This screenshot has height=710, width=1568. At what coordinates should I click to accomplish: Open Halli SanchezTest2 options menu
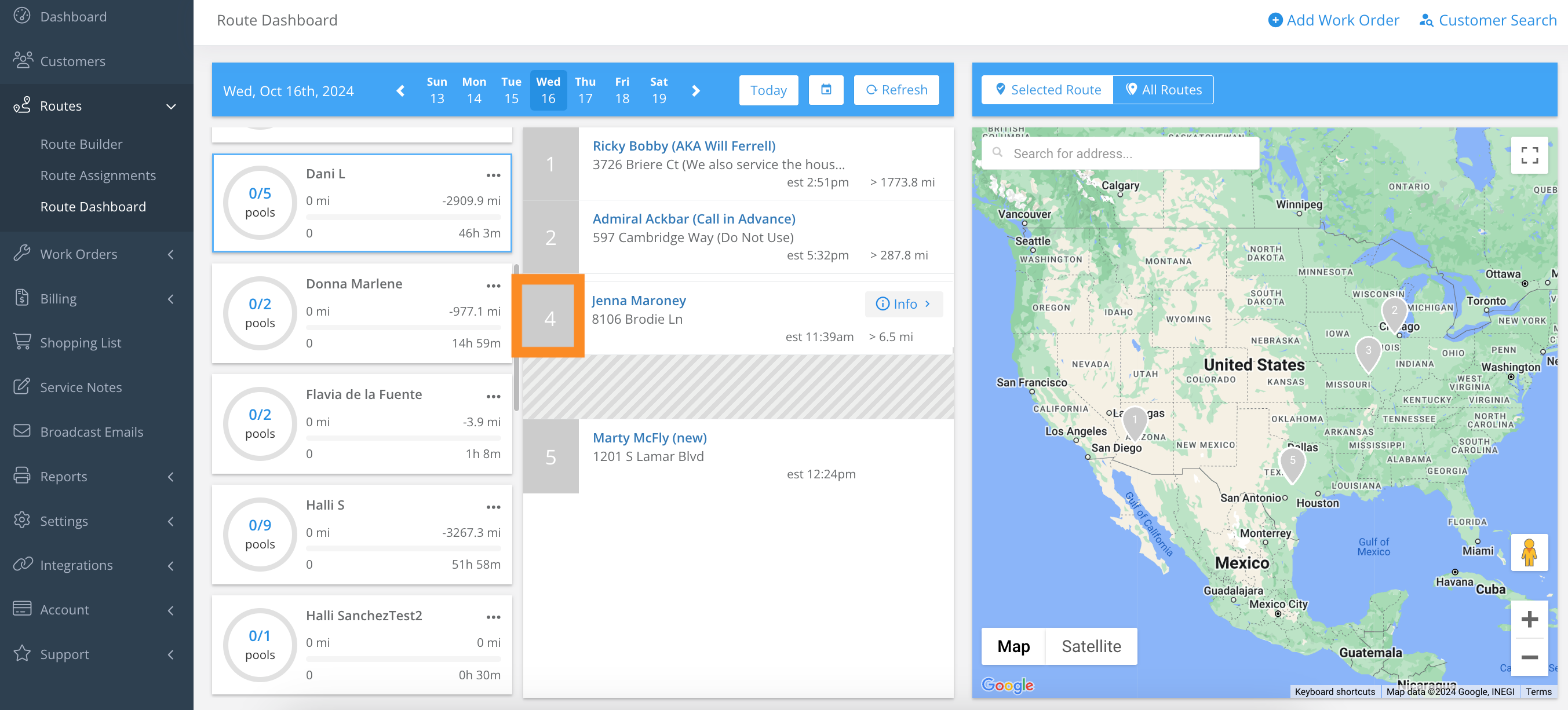[x=493, y=617]
